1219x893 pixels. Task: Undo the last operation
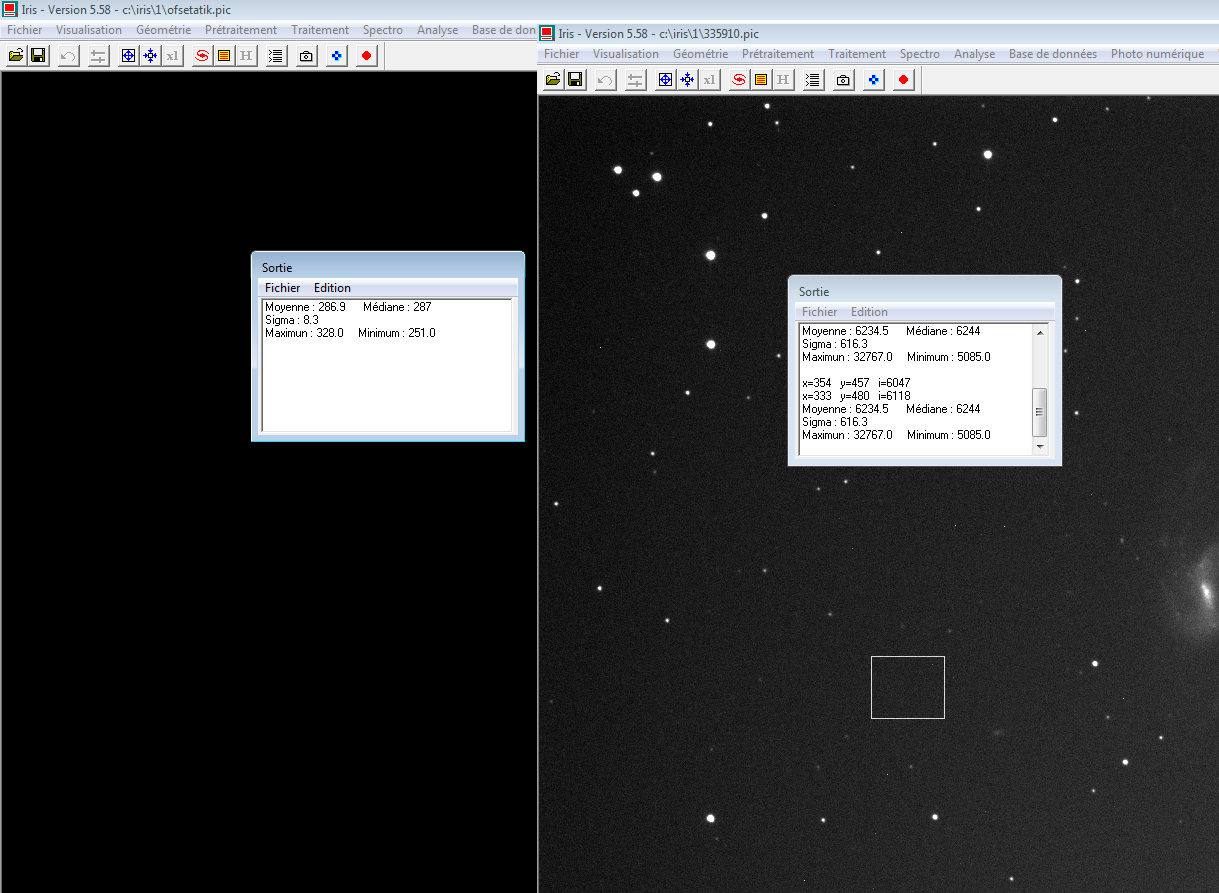coord(67,55)
